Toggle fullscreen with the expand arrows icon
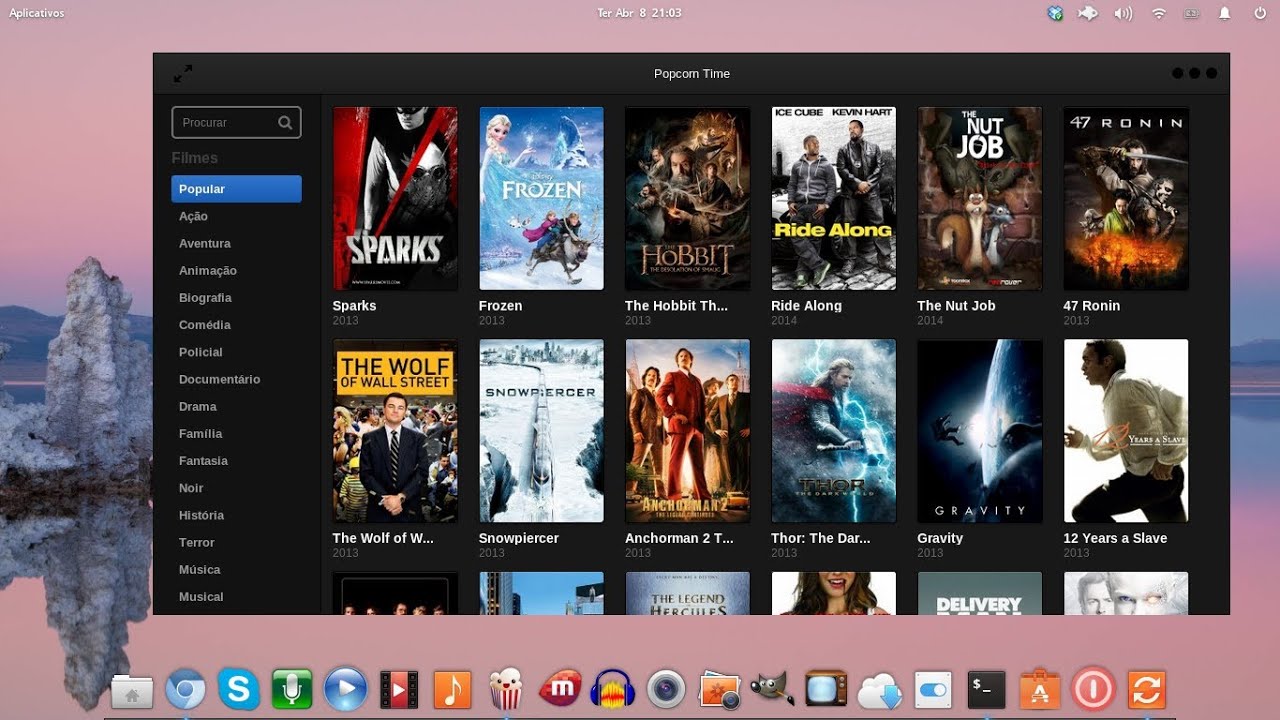Image resolution: width=1280 pixels, height=720 pixels. (183, 74)
